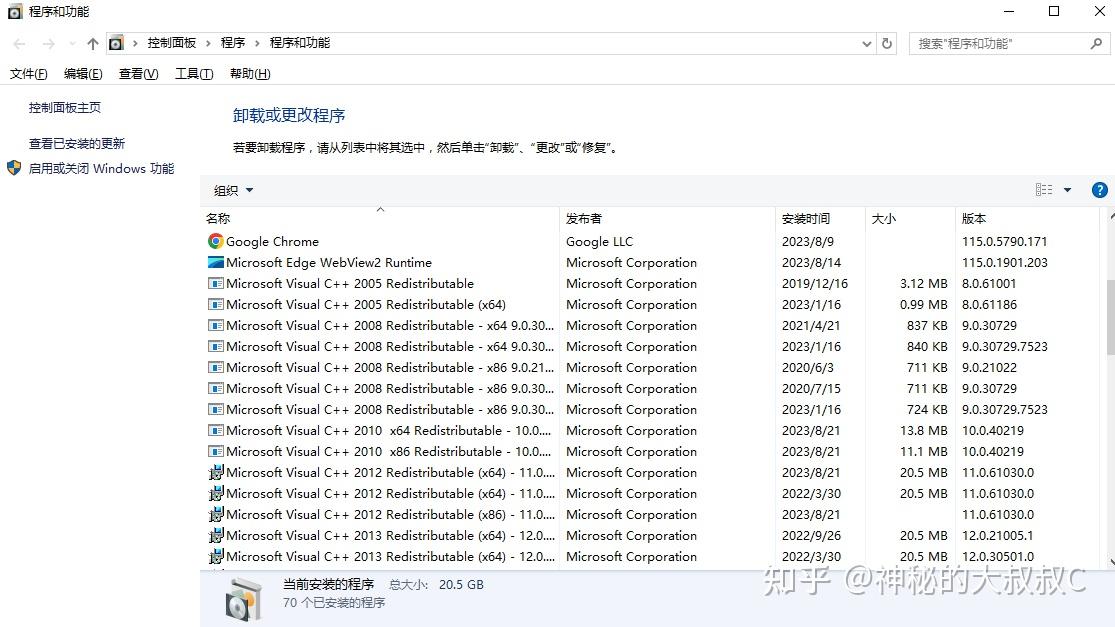1115x627 pixels.
Task: Sort by 版本 column header
Action: point(1028,218)
